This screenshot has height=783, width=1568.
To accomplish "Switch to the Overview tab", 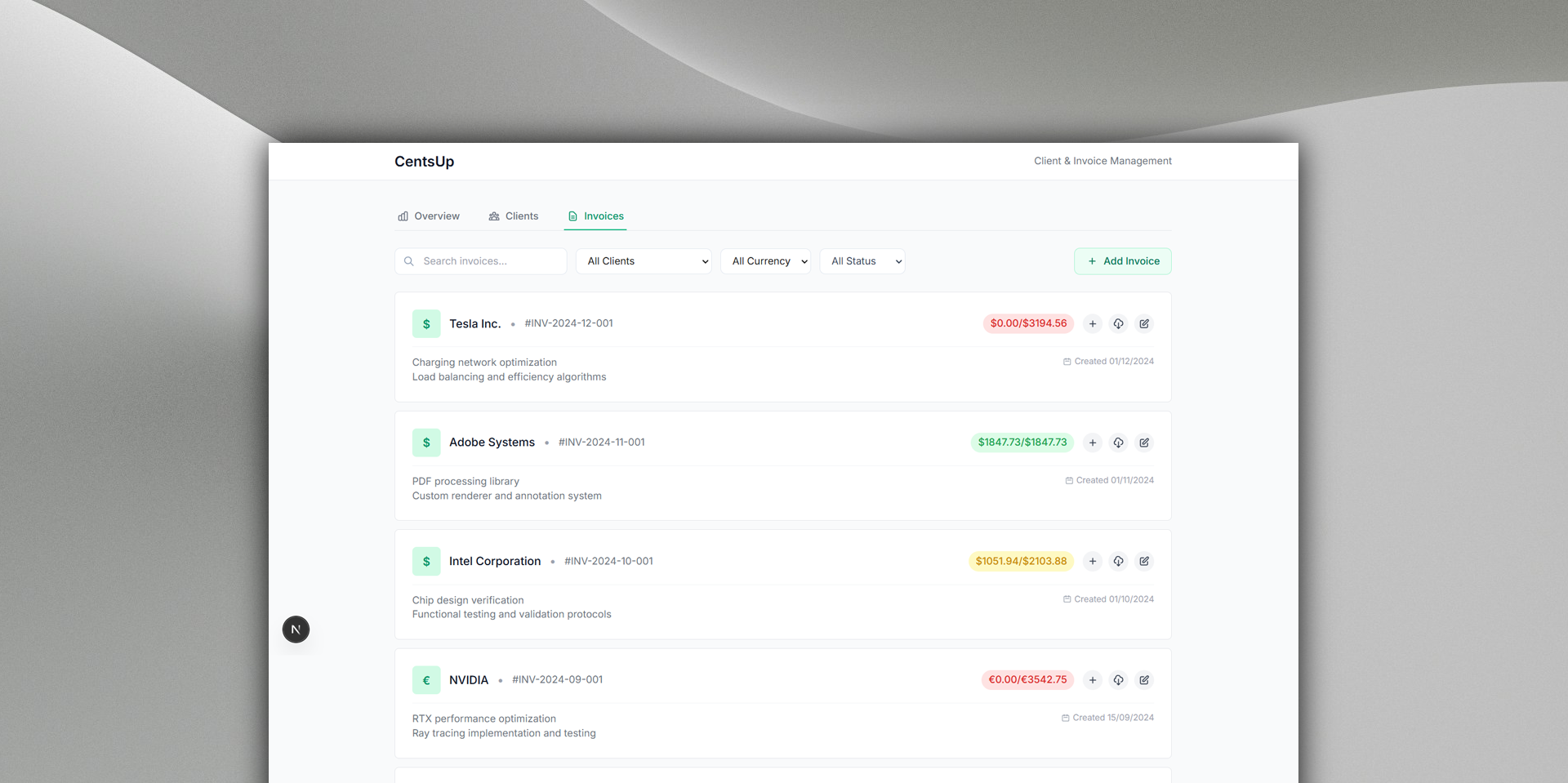I will (x=429, y=216).
